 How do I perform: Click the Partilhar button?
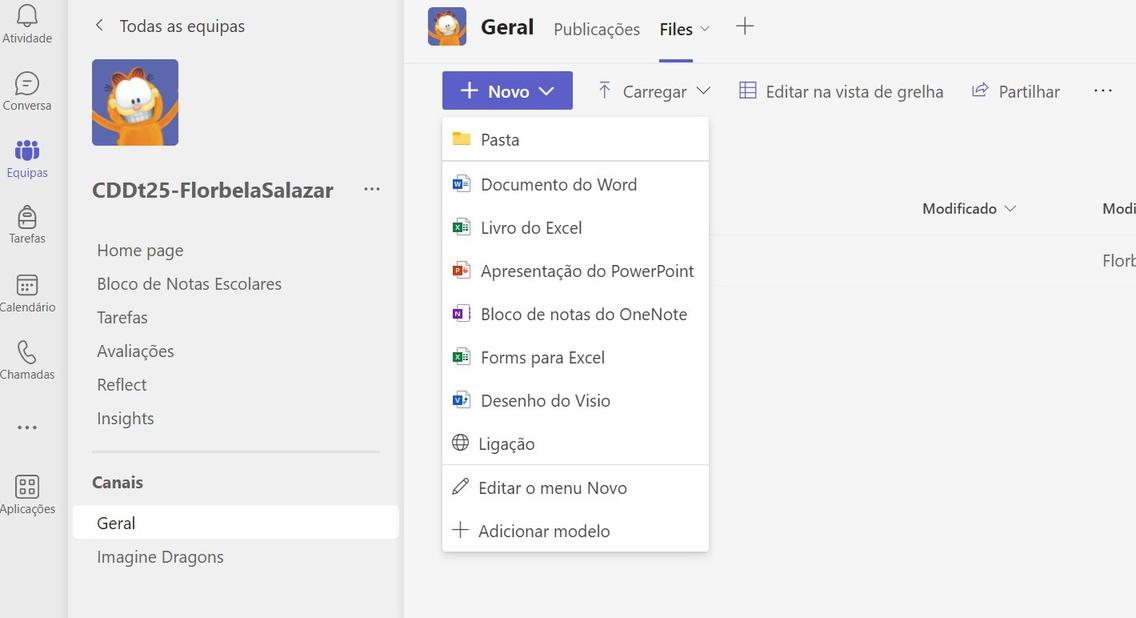pos(1016,91)
